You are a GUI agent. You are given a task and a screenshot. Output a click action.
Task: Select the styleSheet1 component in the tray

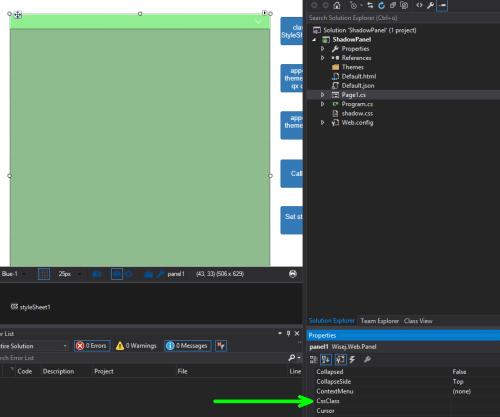(30, 307)
